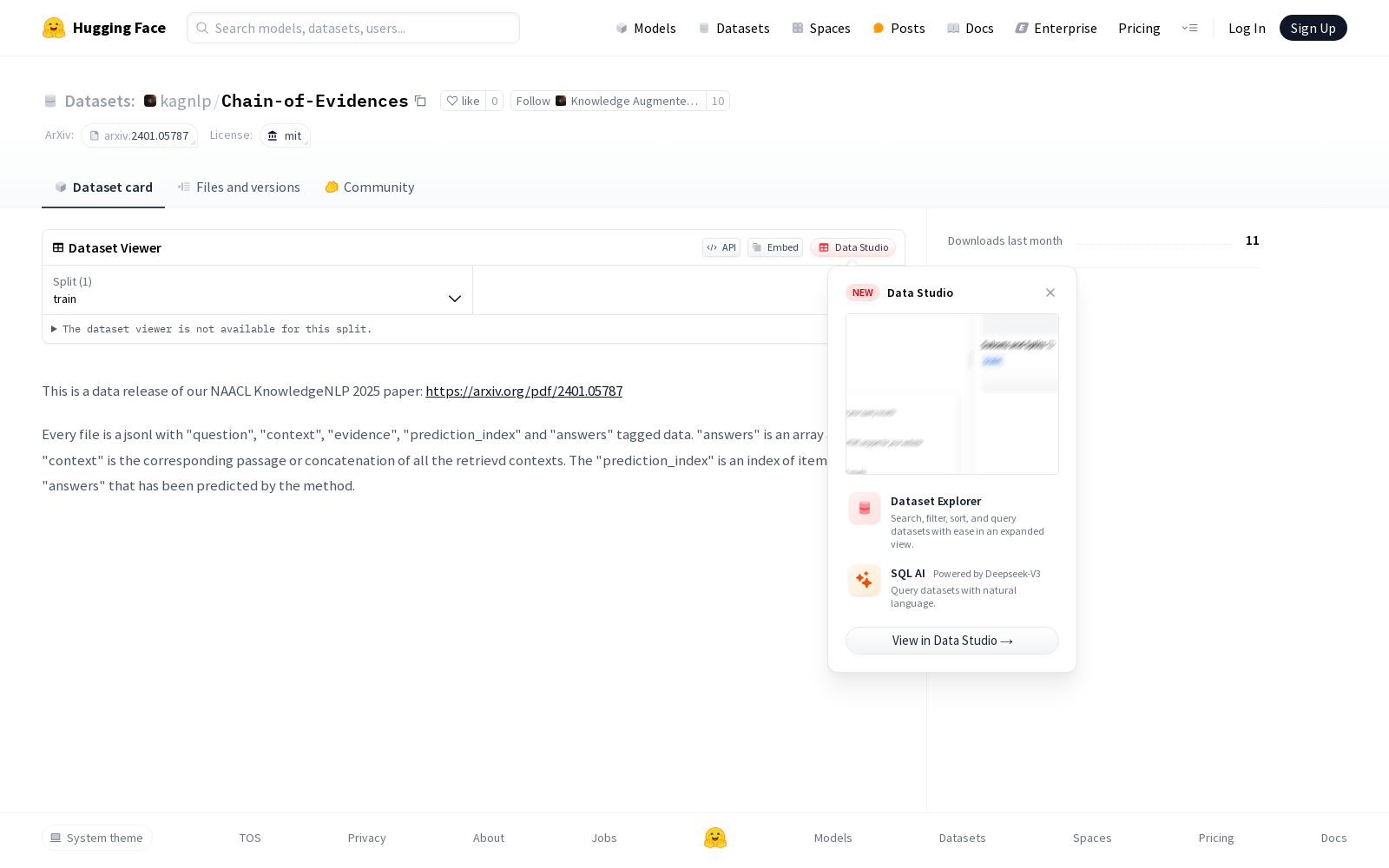This screenshot has width=1389, height=868.
Task: Select the Dataset card tab
Action: (103, 187)
